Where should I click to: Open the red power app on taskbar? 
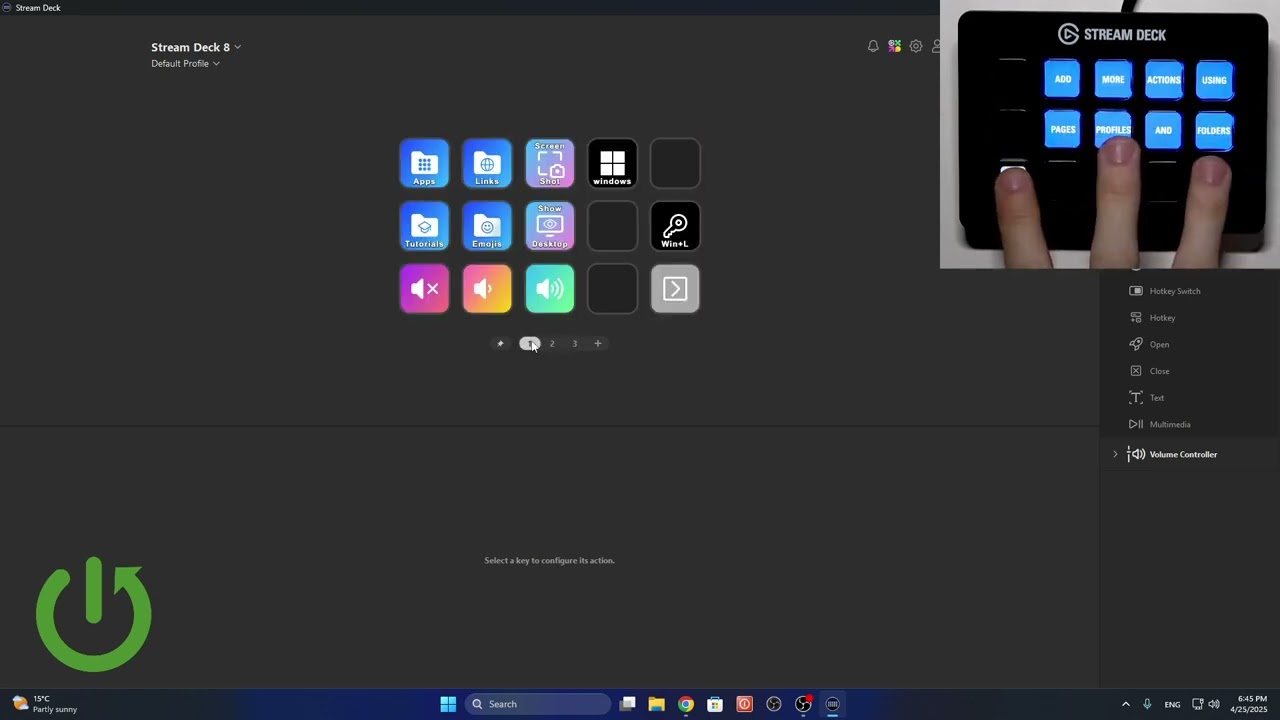tap(744, 704)
